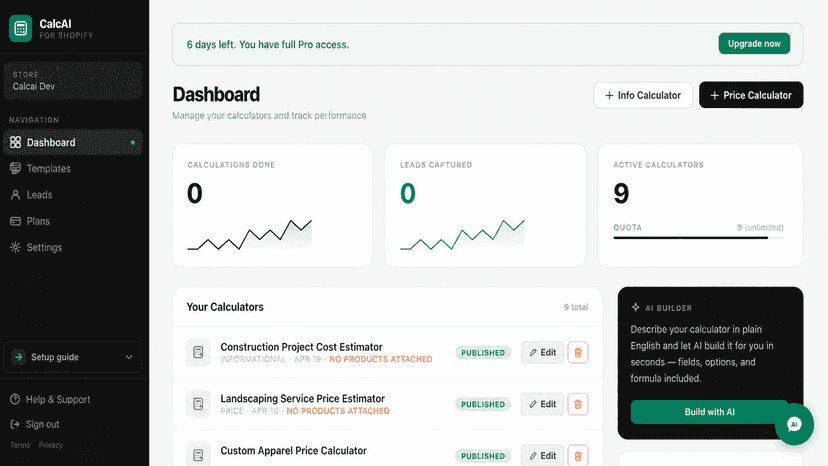
Task: Click Published badge of Custom Apparel Price Calculator
Action: click(x=483, y=456)
